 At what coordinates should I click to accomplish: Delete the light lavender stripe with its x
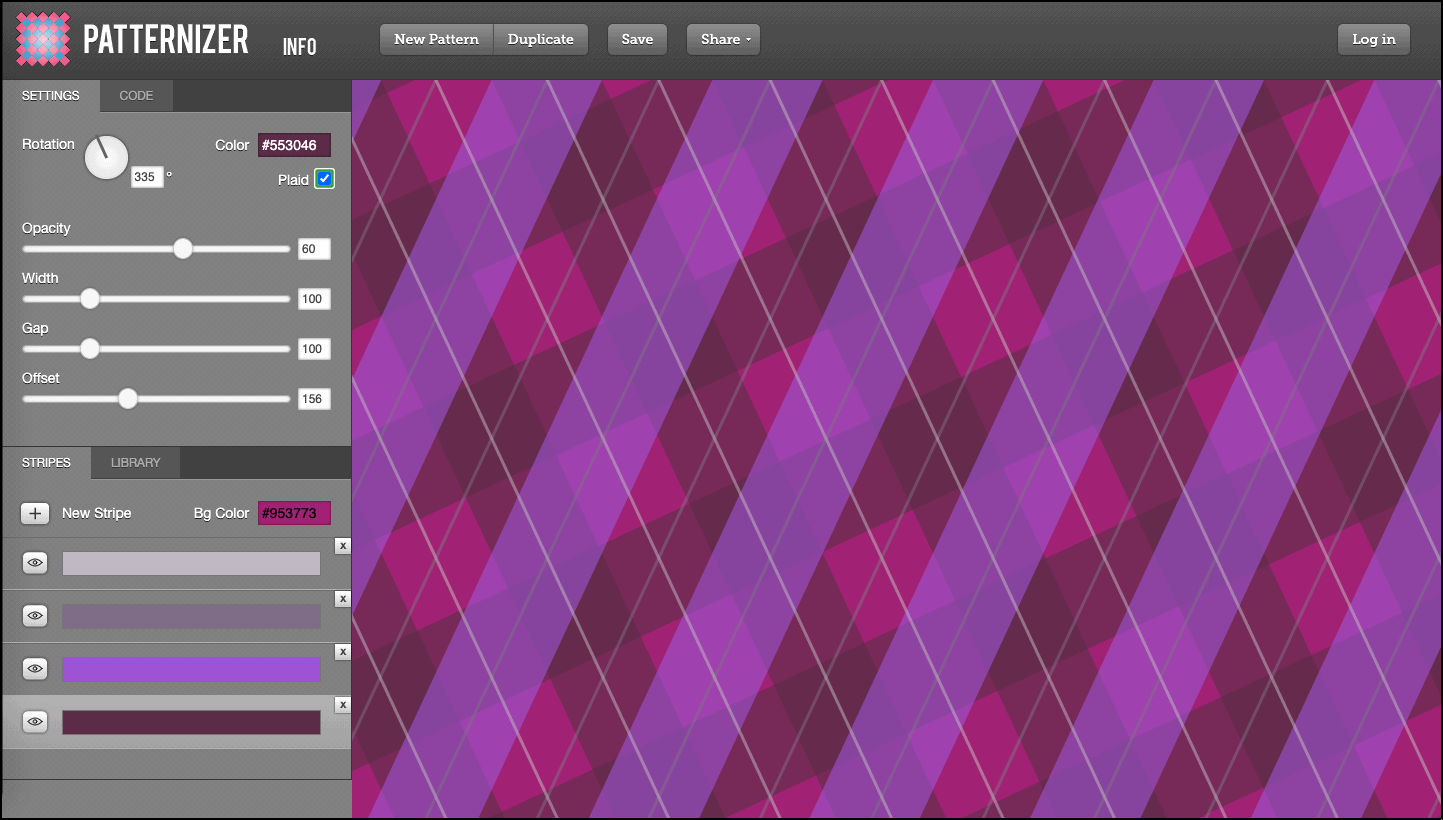pyautogui.click(x=342, y=546)
